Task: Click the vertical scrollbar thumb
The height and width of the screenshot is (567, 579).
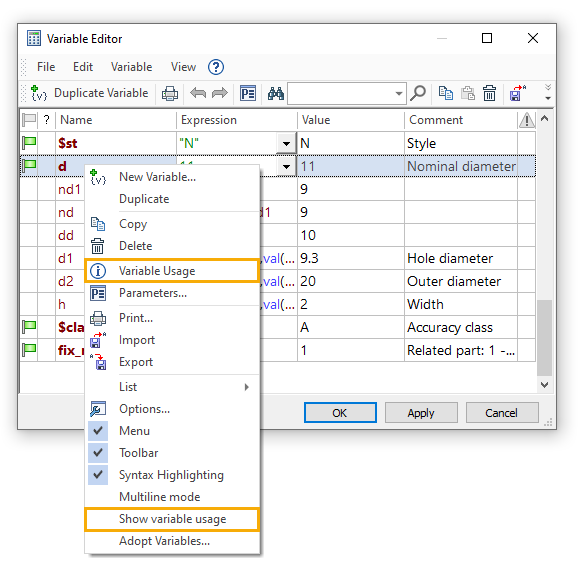Action: 544,338
